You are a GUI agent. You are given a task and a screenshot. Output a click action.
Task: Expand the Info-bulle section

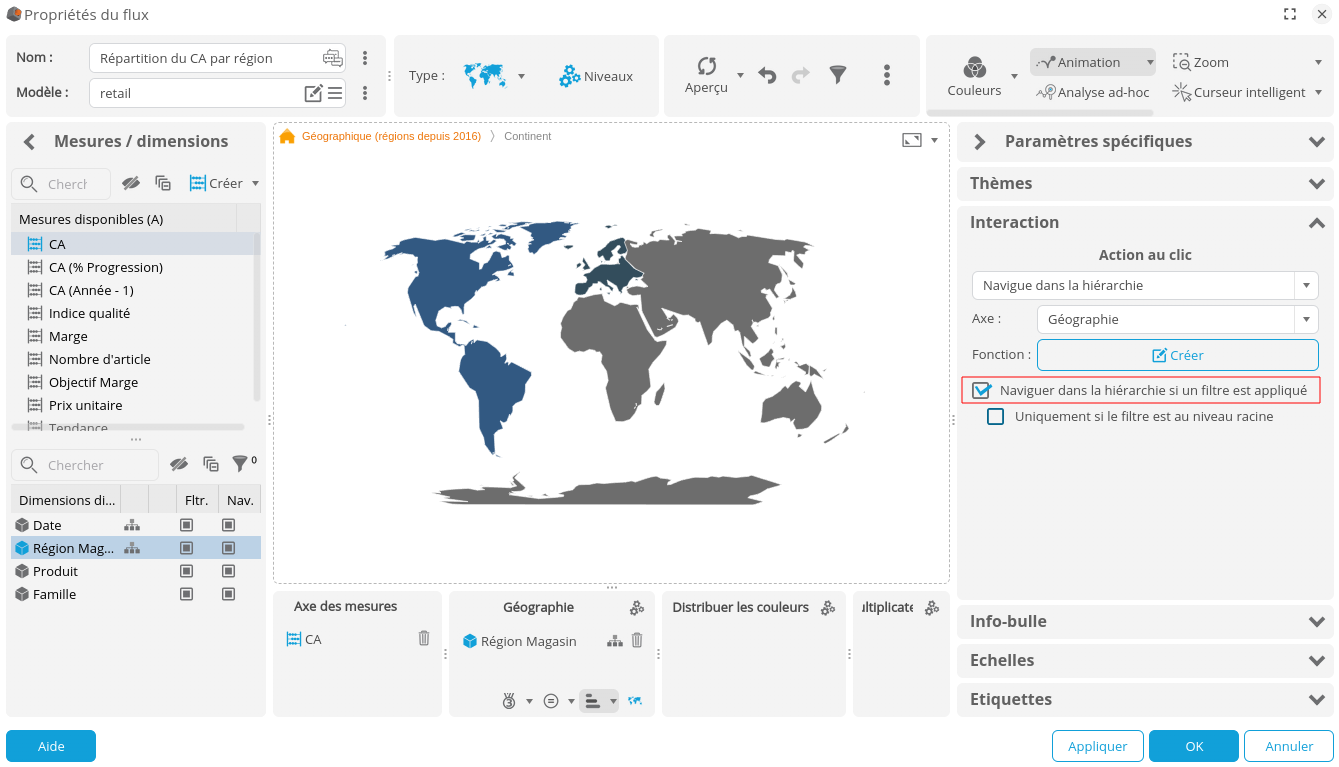(1316, 622)
